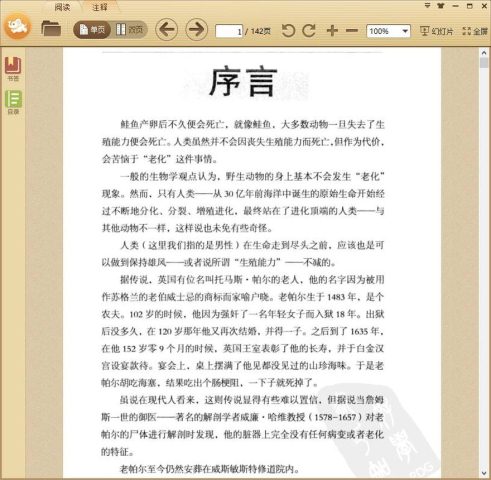The height and width of the screenshot is (480, 491).
Task: Zoom in with the plus icon
Action: pyautogui.click(x=332, y=31)
